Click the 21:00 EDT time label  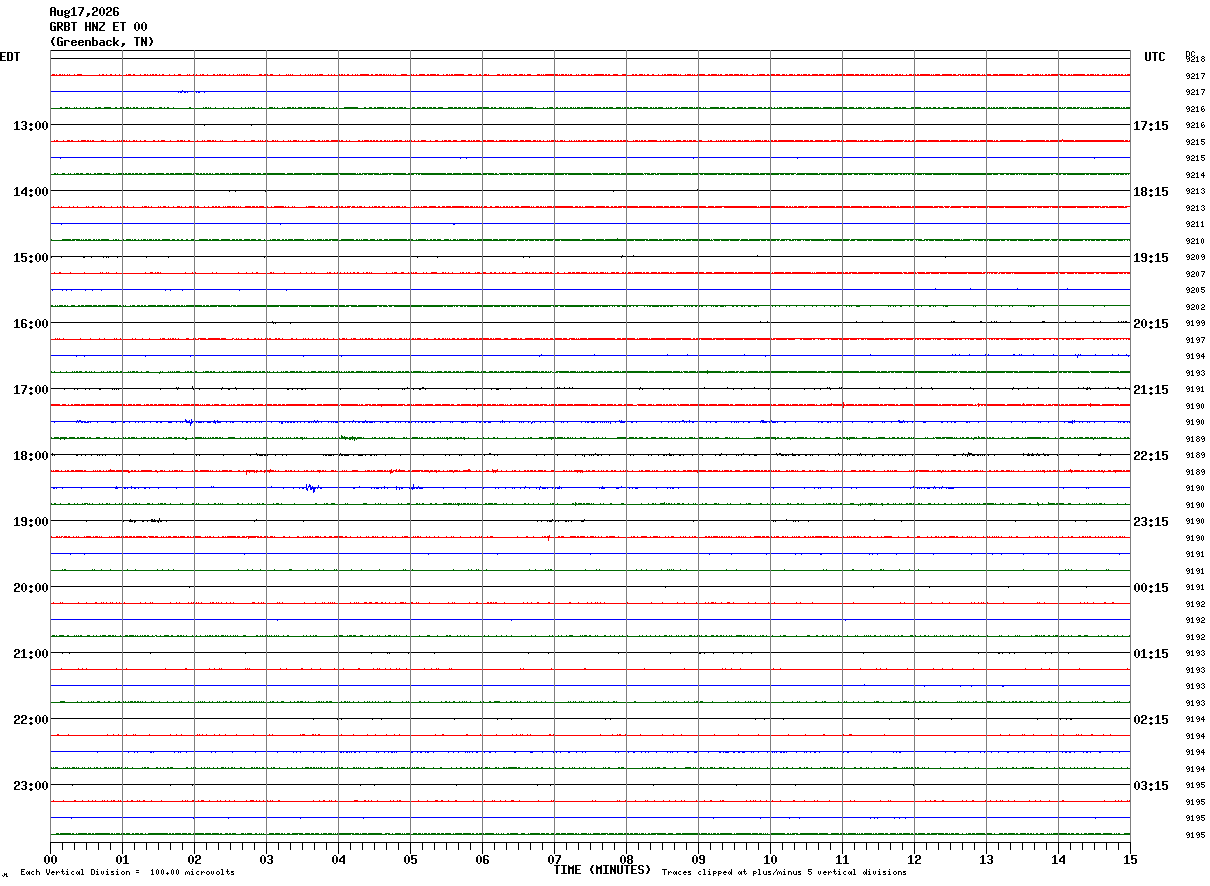point(30,654)
